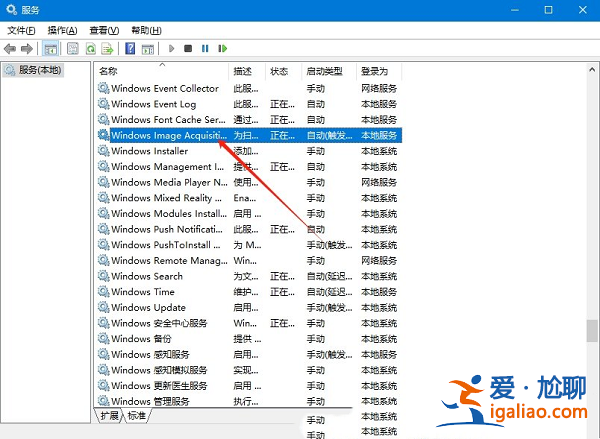Image resolution: width=600 pixels, height=439 pixels.
Task: Click gear icon of Windows Installer
Action: [103, 151]
